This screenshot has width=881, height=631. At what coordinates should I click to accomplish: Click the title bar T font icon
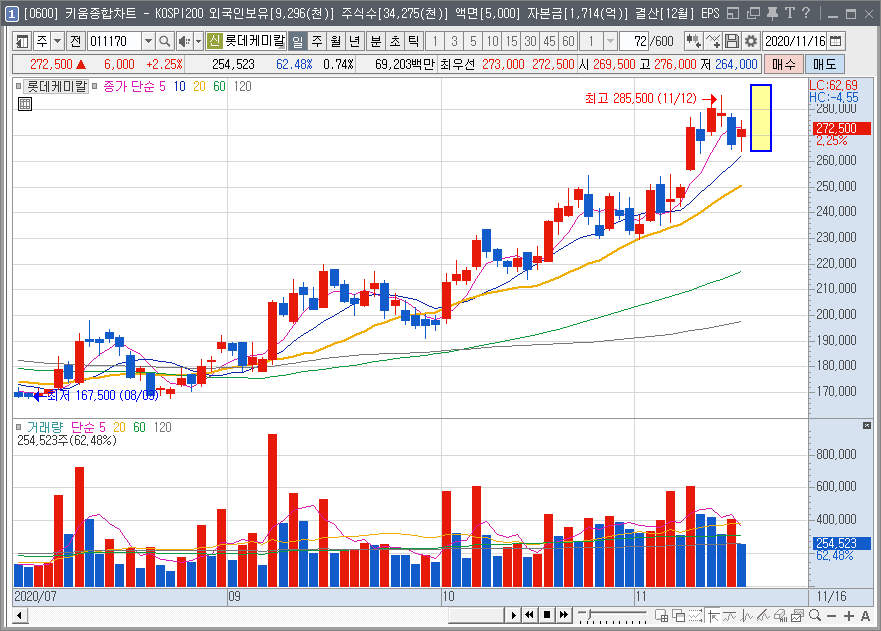coord(790,13)
